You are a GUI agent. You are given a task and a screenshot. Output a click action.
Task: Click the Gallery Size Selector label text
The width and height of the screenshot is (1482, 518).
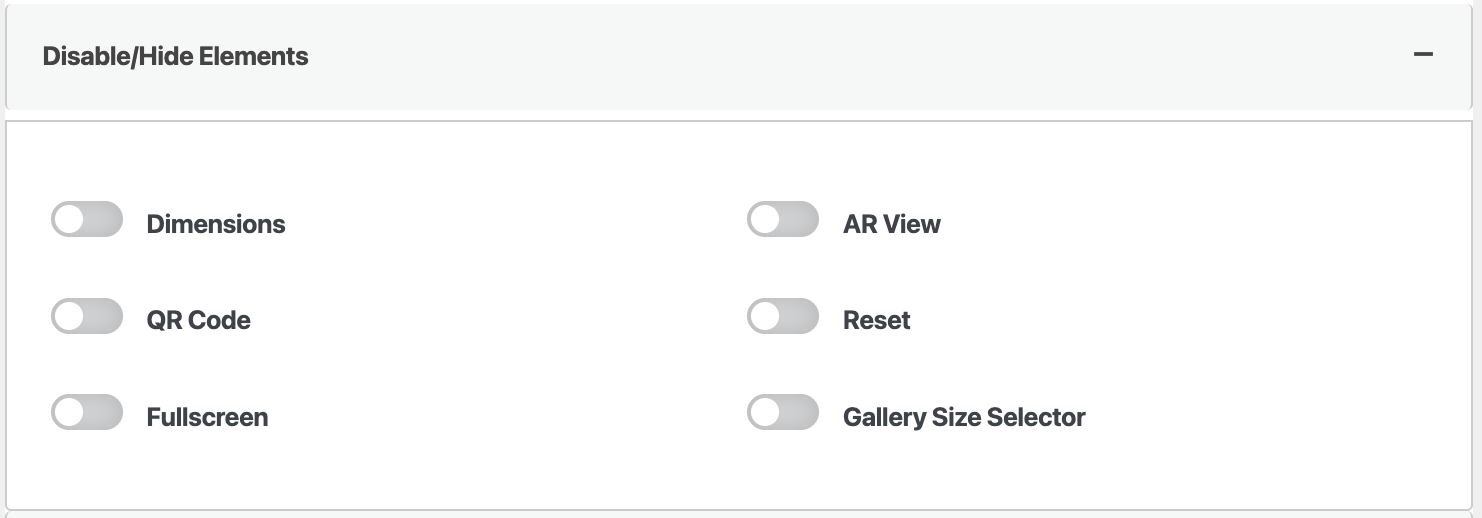pos(964,417)
